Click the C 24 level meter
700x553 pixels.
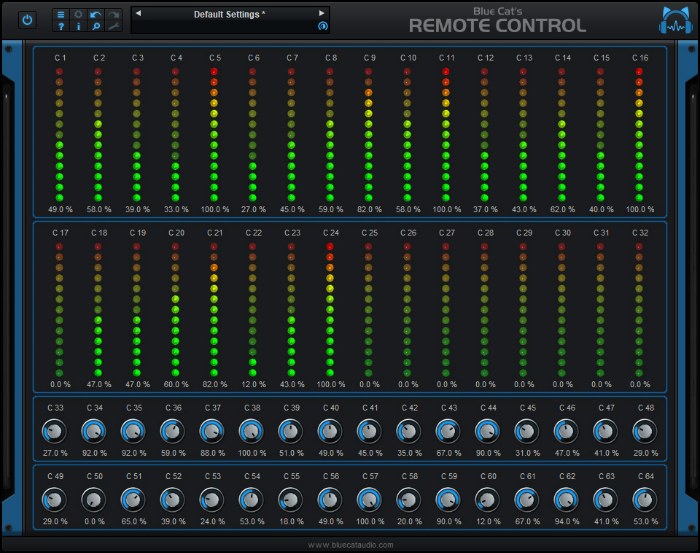tap(330, 309)
